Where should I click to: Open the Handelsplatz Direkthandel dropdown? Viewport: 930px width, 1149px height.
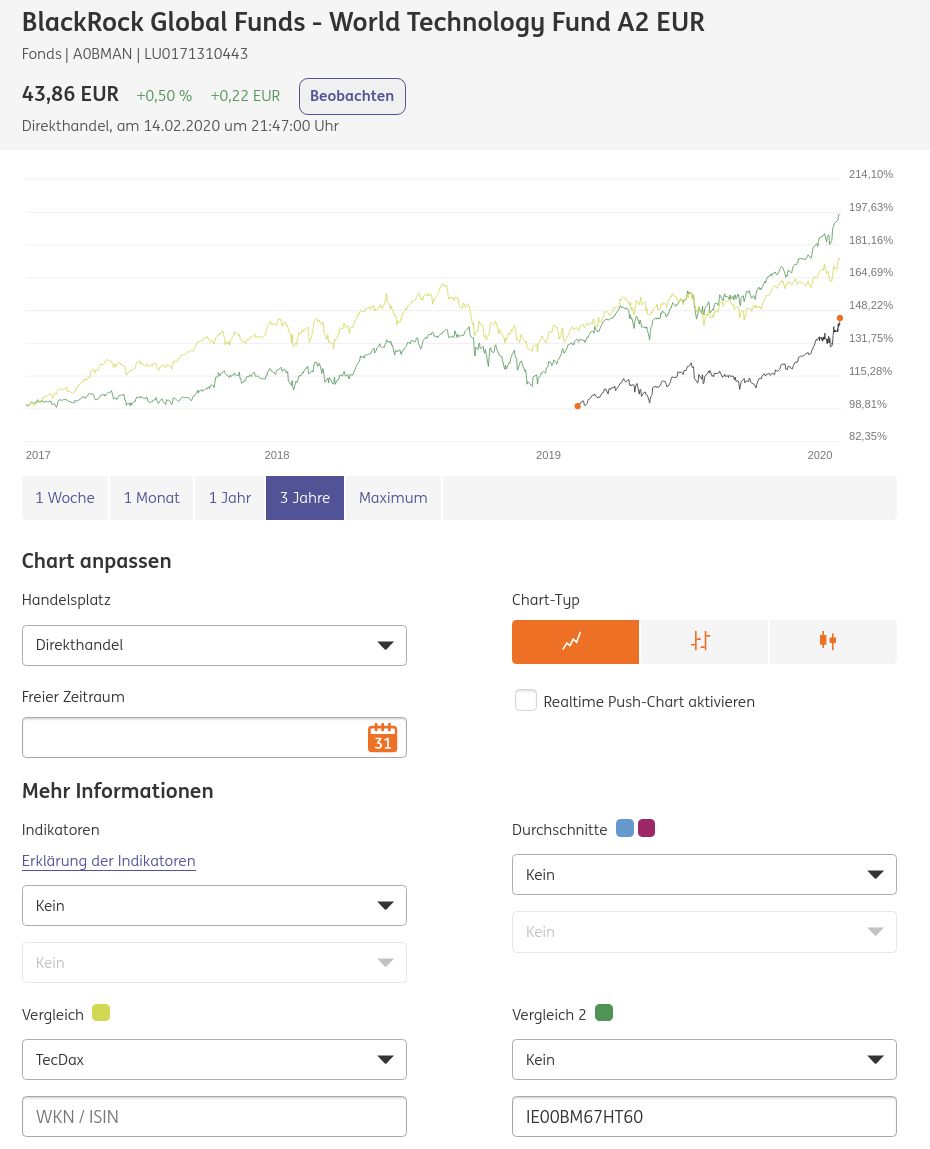click(x=214, y=645)
